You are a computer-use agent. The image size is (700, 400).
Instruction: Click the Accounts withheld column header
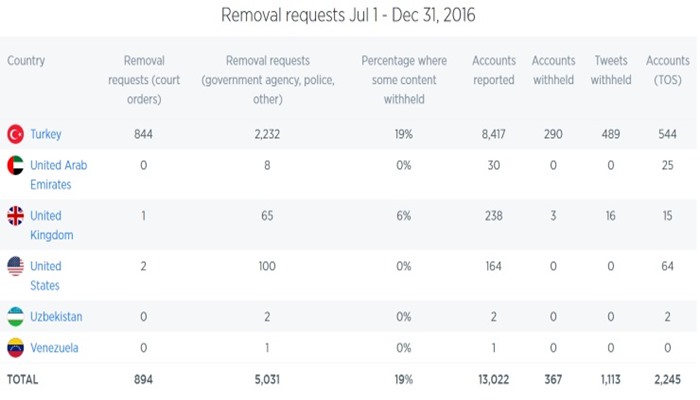pos(553,70)
